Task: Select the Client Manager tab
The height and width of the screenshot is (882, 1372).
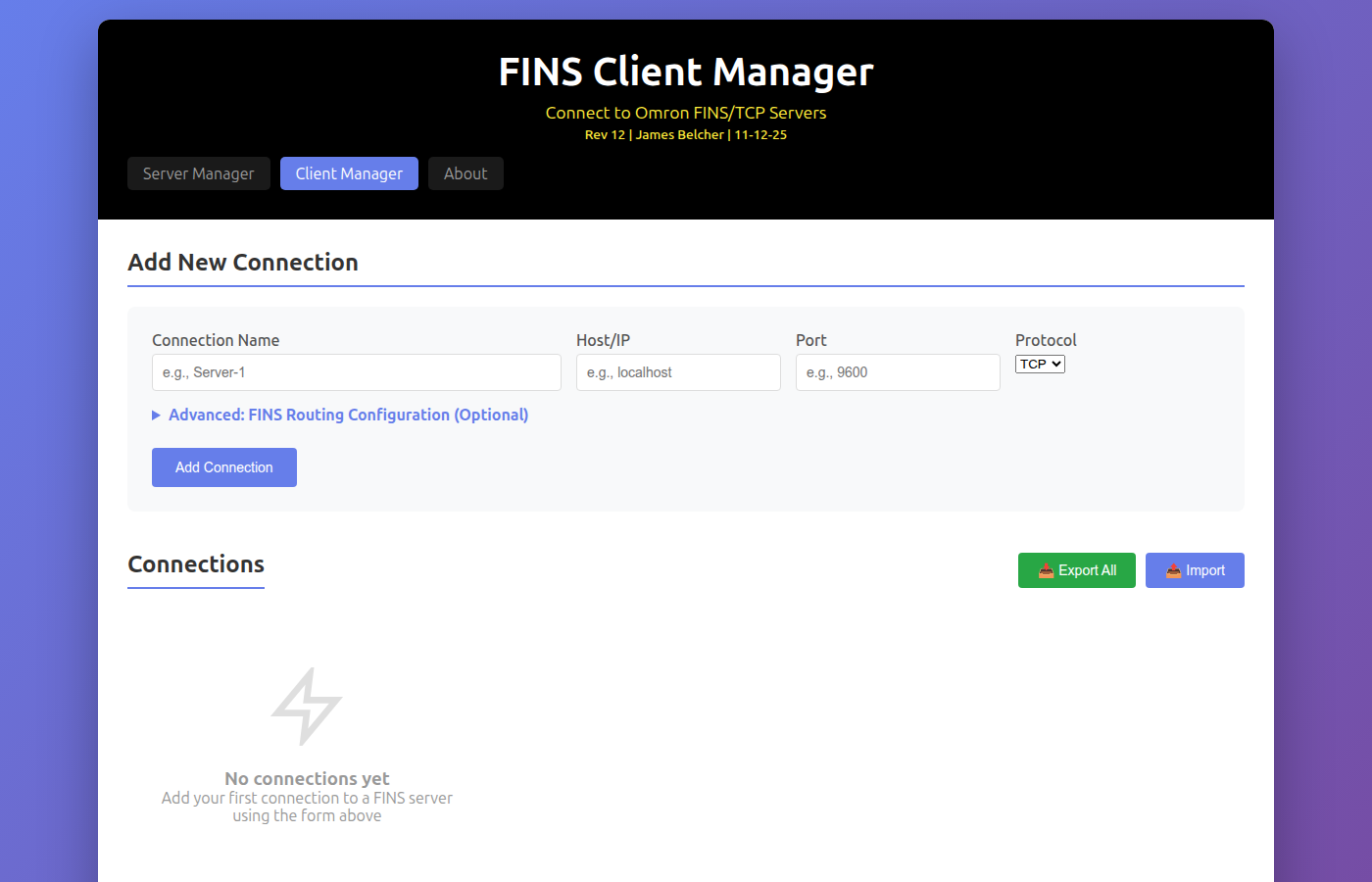Action: pyautogui.click(x=349, y=173)
